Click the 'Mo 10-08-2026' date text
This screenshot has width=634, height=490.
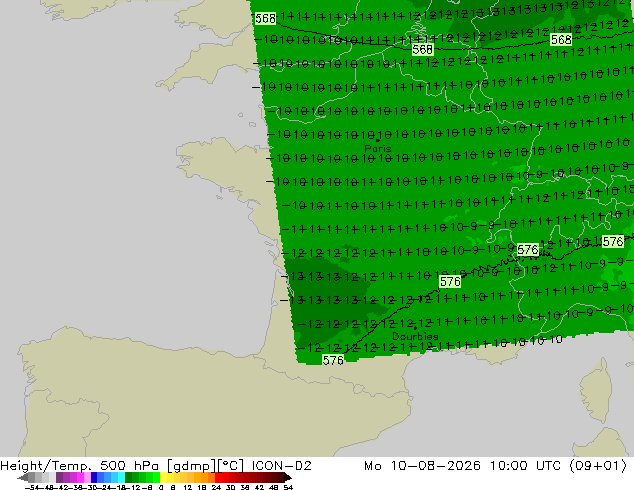[x=422, y=466]
